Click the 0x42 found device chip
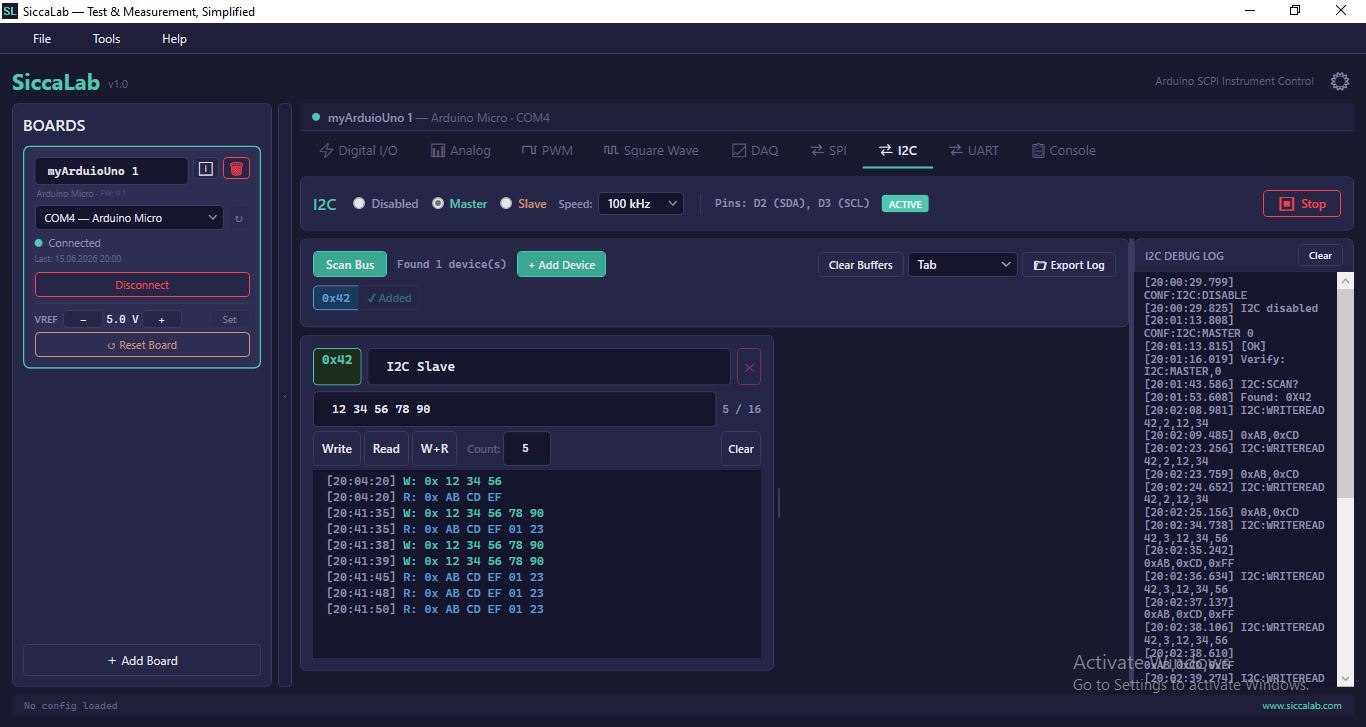The image size is (1366, 727). (336, 297)
